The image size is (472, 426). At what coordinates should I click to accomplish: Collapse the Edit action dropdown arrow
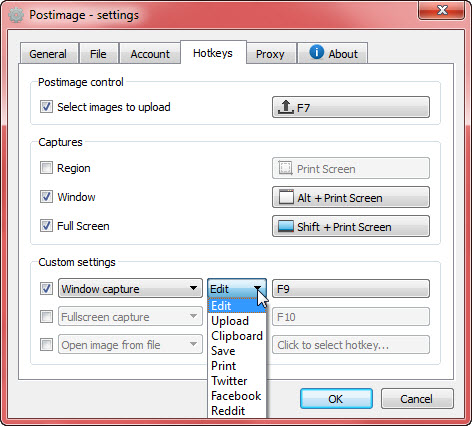(257, 288)
